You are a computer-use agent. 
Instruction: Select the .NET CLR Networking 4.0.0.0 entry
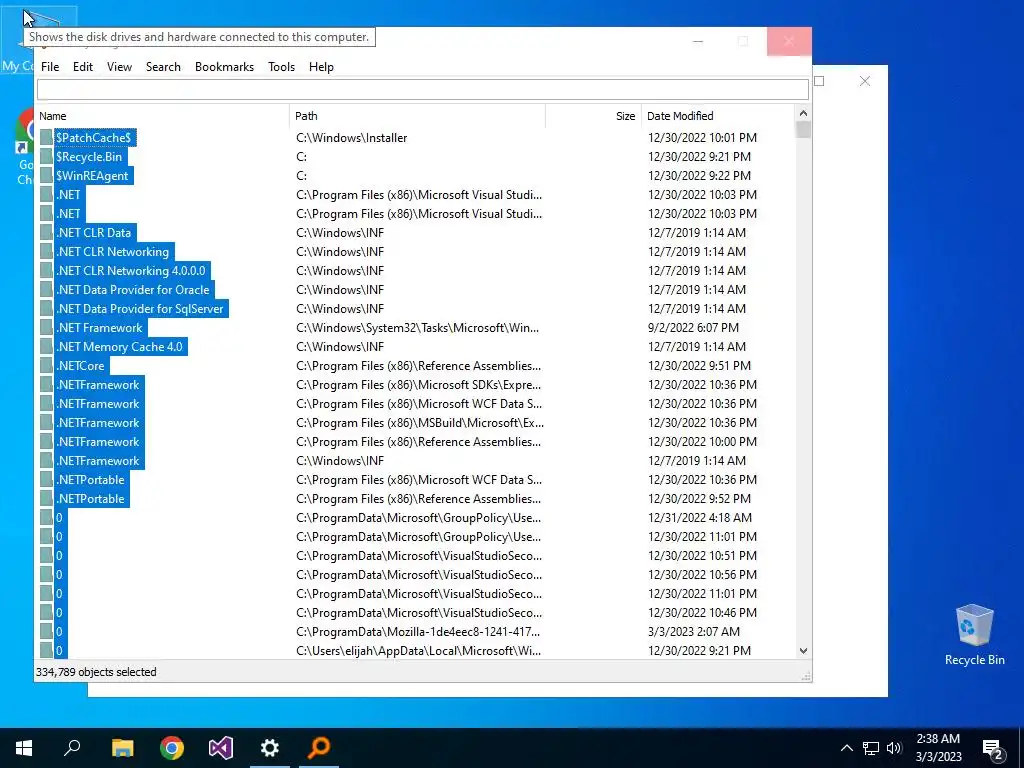pos(131,270)
